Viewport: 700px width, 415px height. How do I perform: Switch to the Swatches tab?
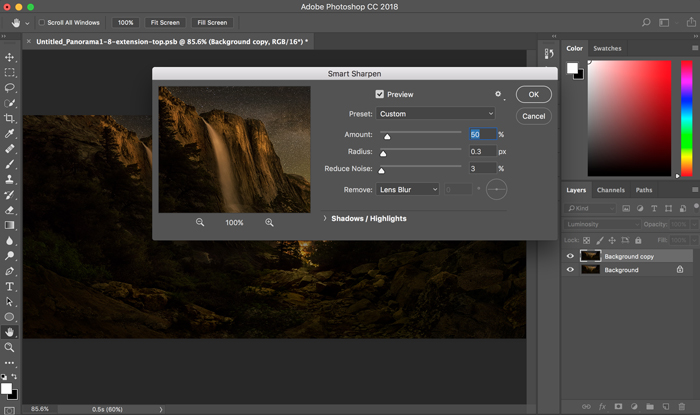tap(607, 48)
